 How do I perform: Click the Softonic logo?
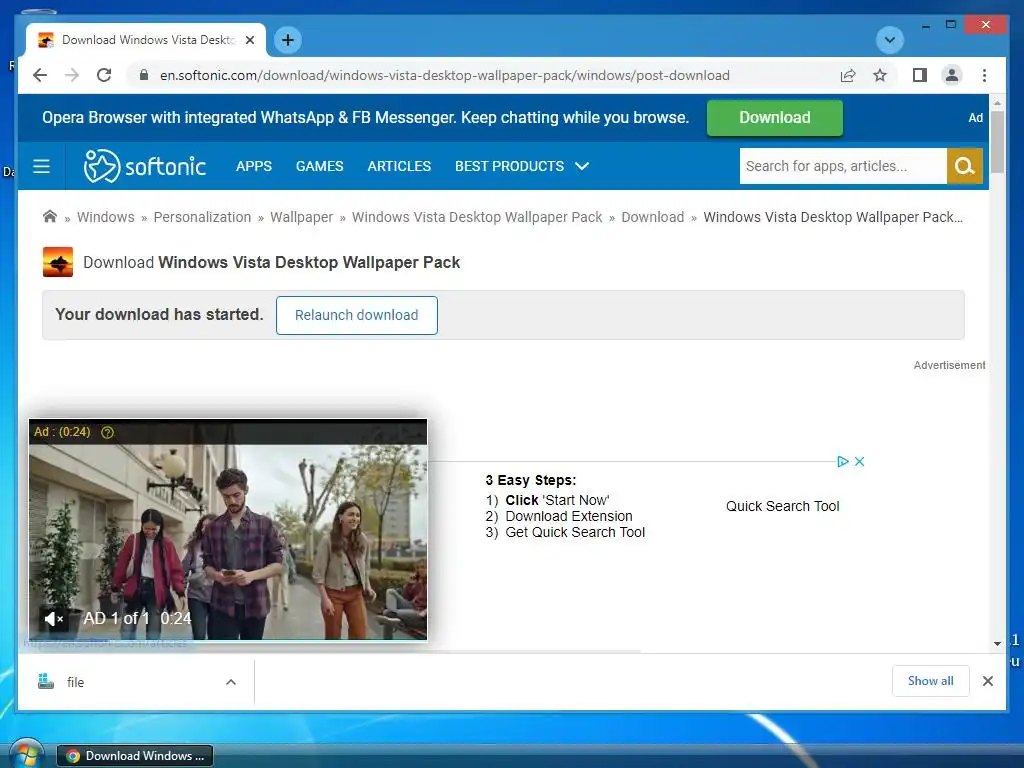(144, 166)
